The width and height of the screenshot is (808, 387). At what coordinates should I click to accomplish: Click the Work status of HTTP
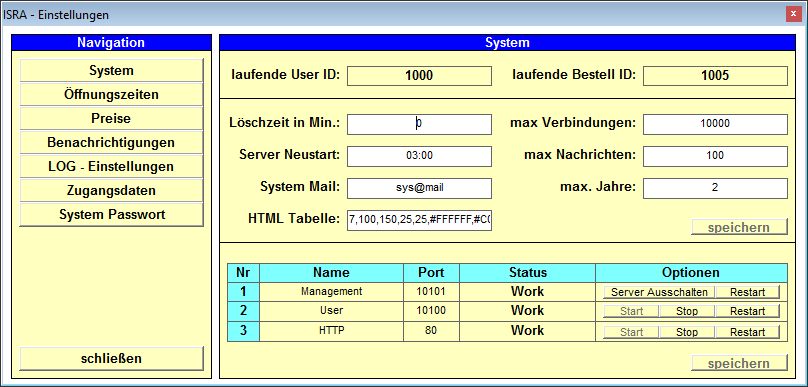pyautogui.click(x=527, y=331)
